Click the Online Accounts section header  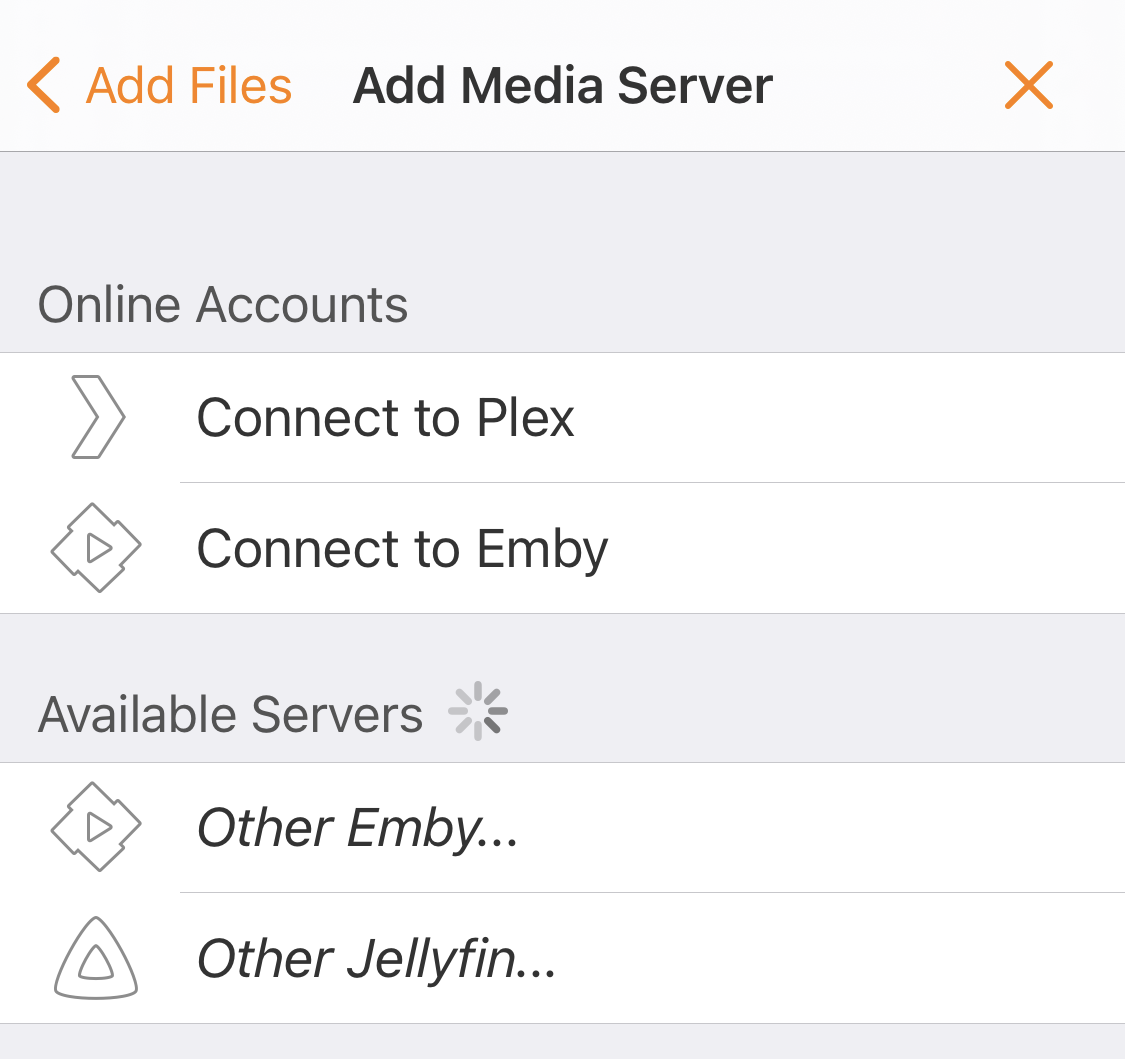coord(223,305)
